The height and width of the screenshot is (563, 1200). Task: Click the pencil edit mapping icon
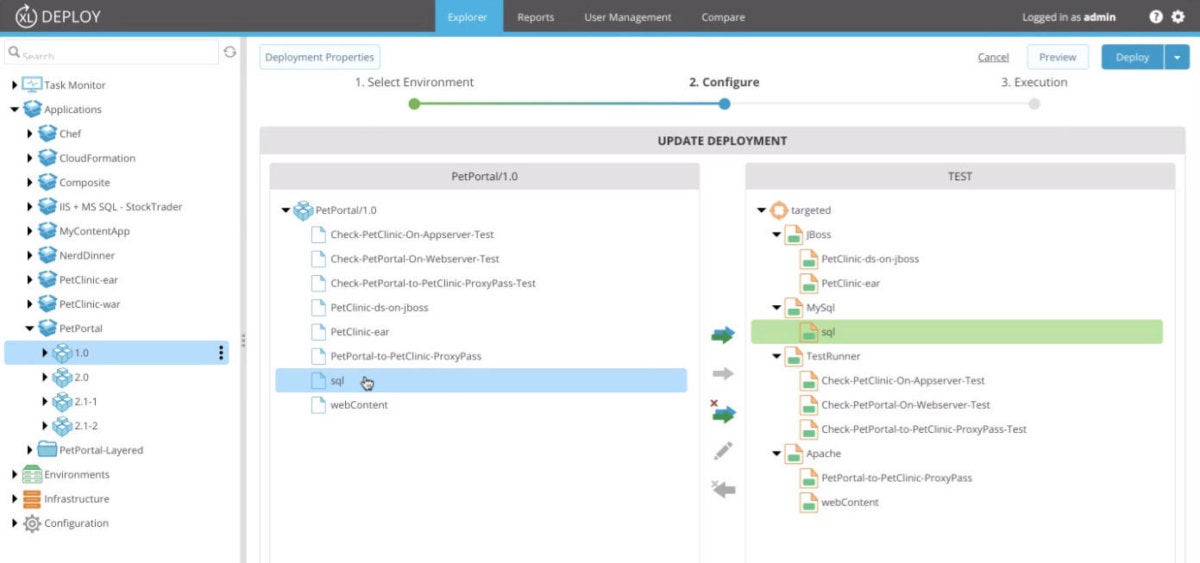pos(723,451)
